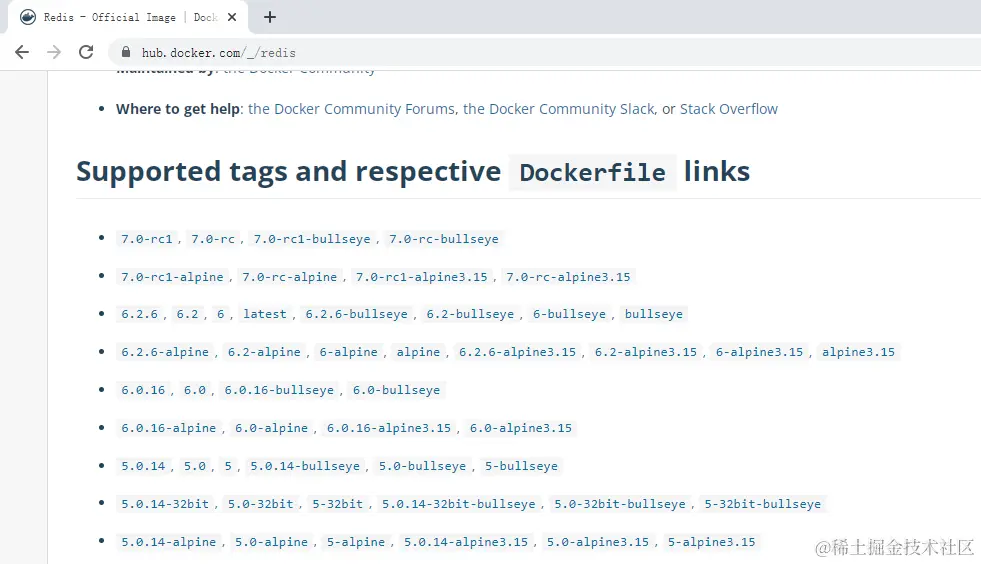Click the latest tag link
The width and height of the screenshot is (981, 564).
pos(265,314)
